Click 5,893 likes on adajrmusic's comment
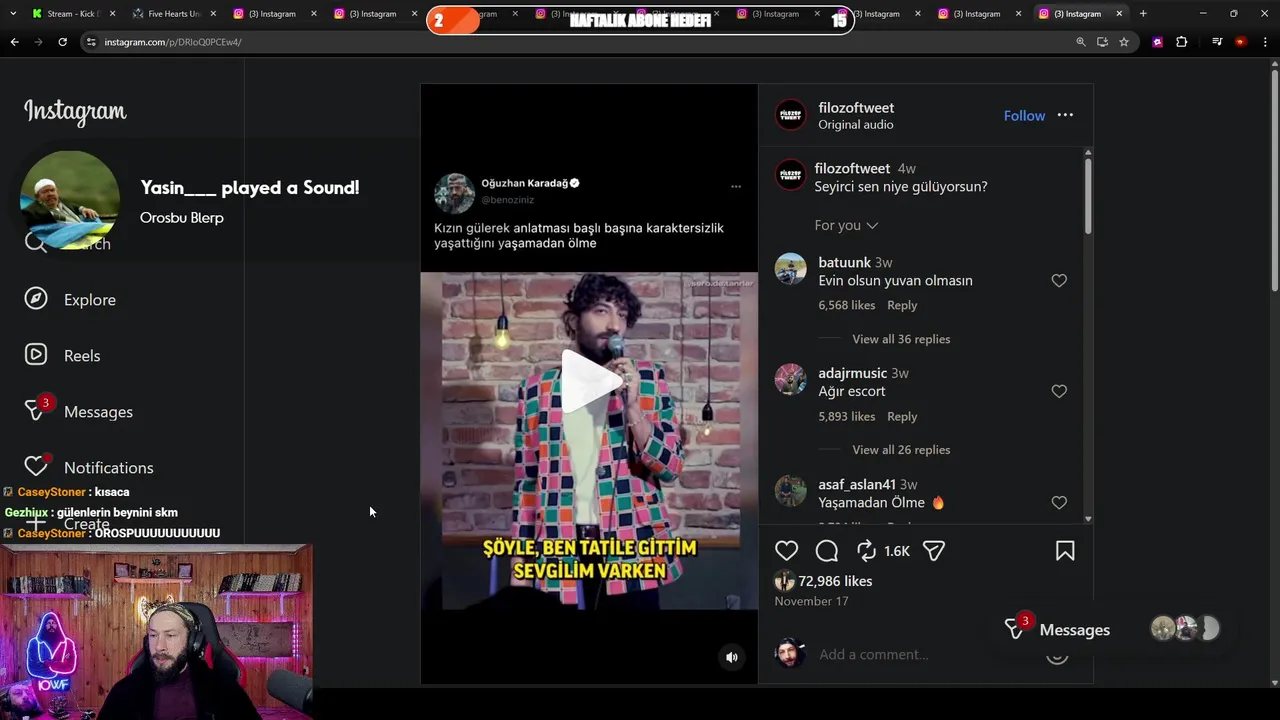 [x=846, y=417]
